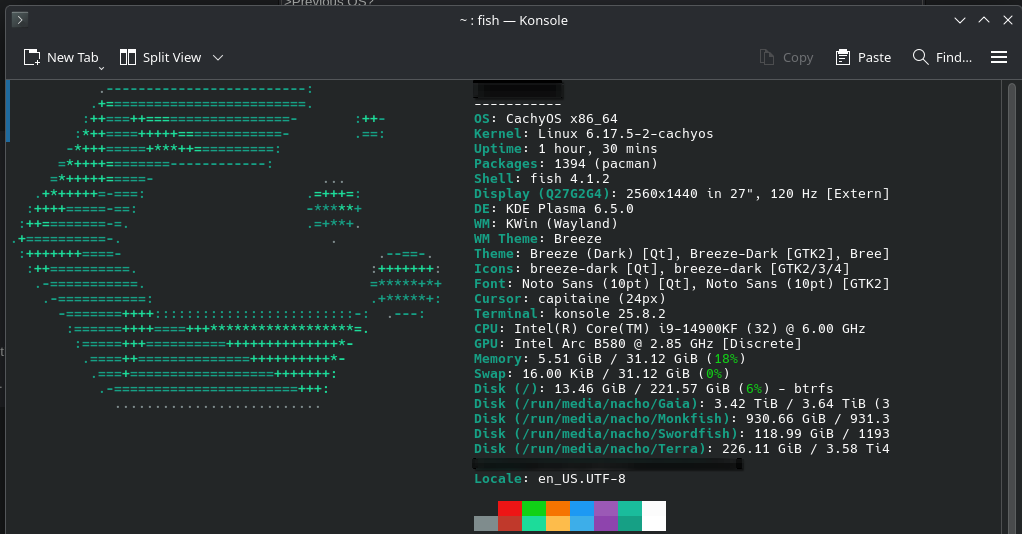Click the bright red color block

[510, 509]
